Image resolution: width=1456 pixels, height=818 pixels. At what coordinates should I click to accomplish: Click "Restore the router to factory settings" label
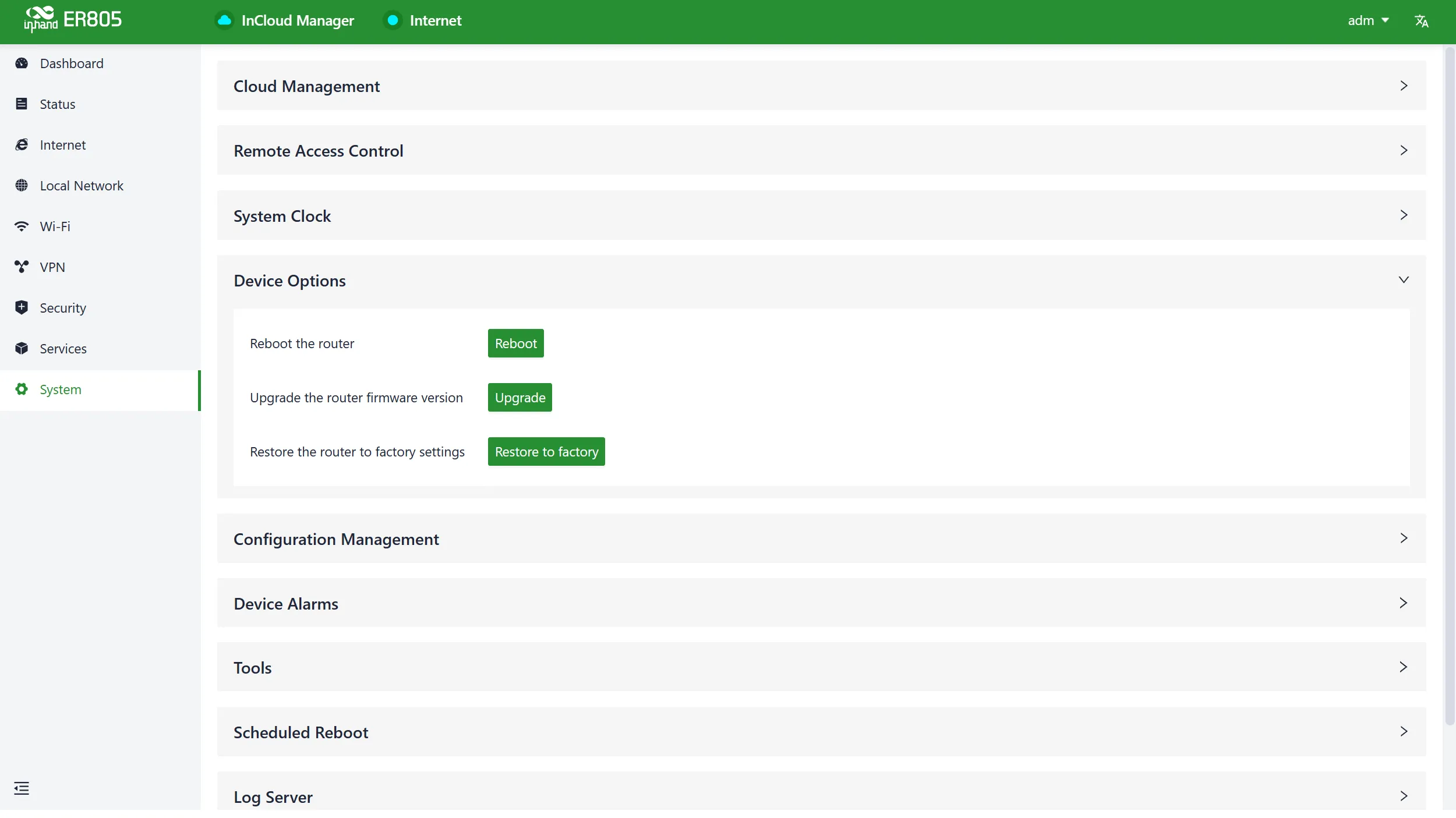click(x=357, y=452)
